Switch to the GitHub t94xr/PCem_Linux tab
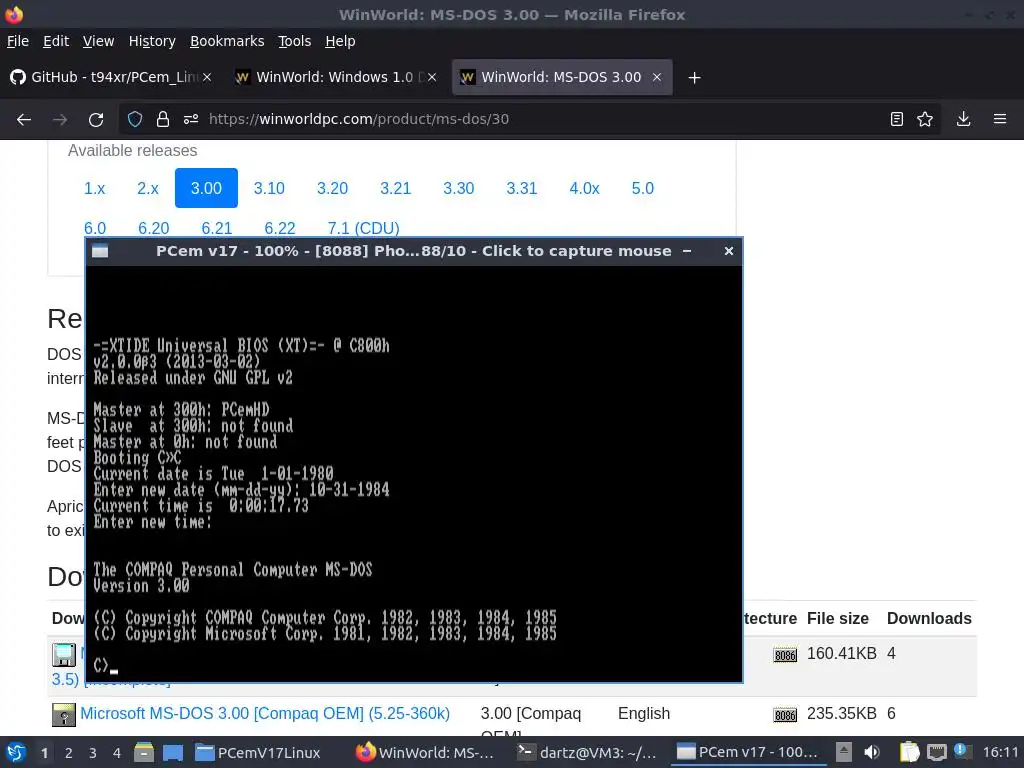This screenshot has height=768, width=1024. click(x=111, y=77)
